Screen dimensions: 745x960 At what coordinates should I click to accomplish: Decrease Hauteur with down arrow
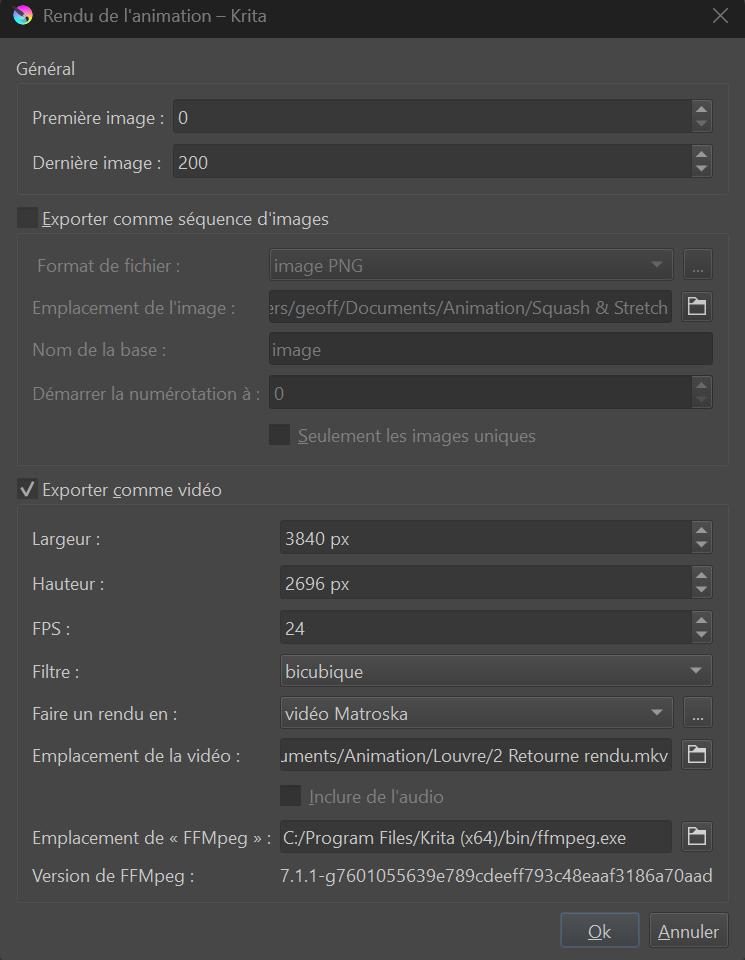702,589
